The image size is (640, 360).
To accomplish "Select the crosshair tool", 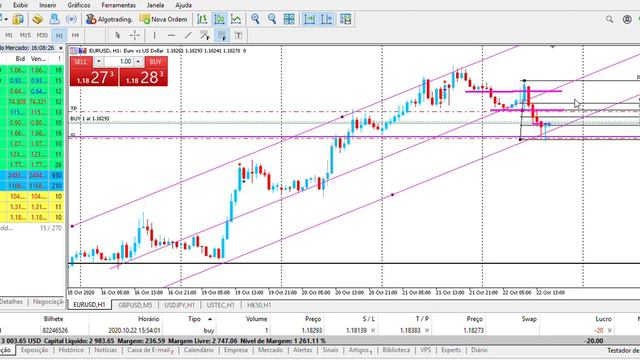I will (x=134, y=36).
